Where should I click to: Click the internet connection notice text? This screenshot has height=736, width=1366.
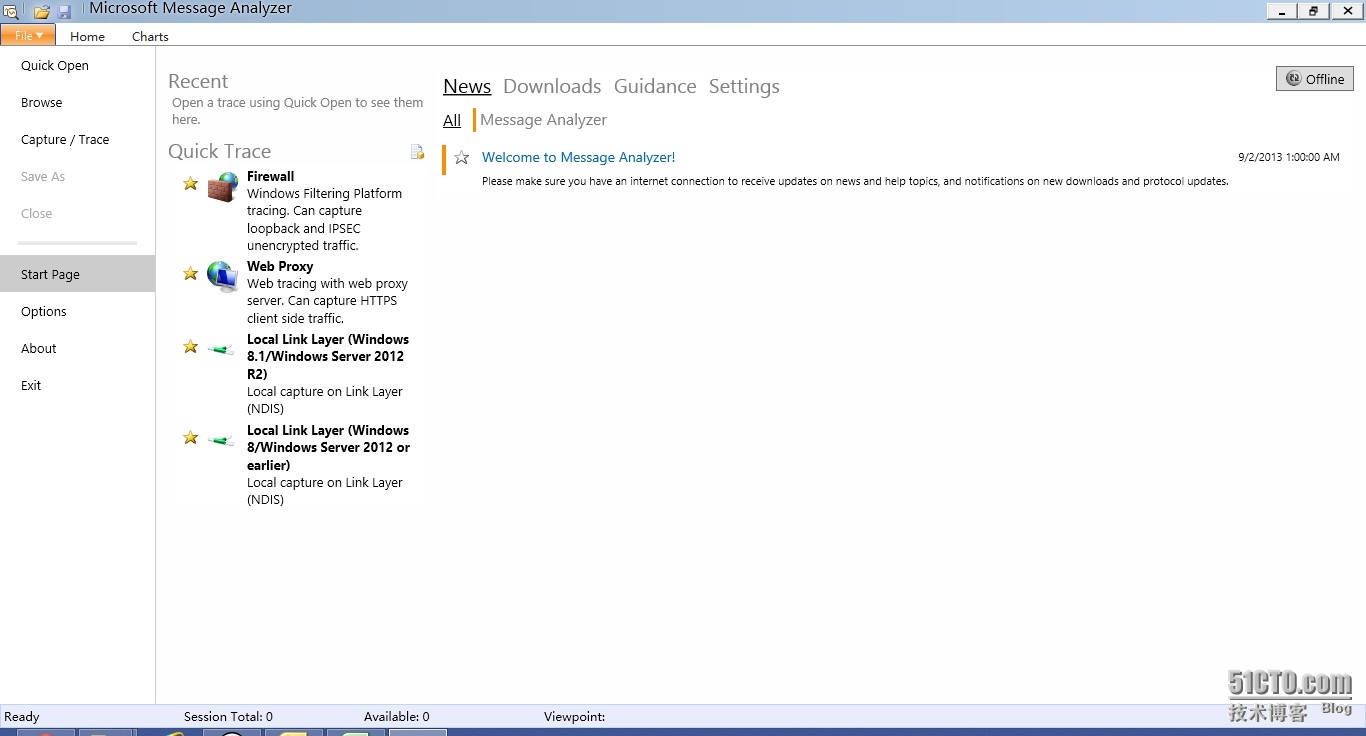(x=855, y=181)
